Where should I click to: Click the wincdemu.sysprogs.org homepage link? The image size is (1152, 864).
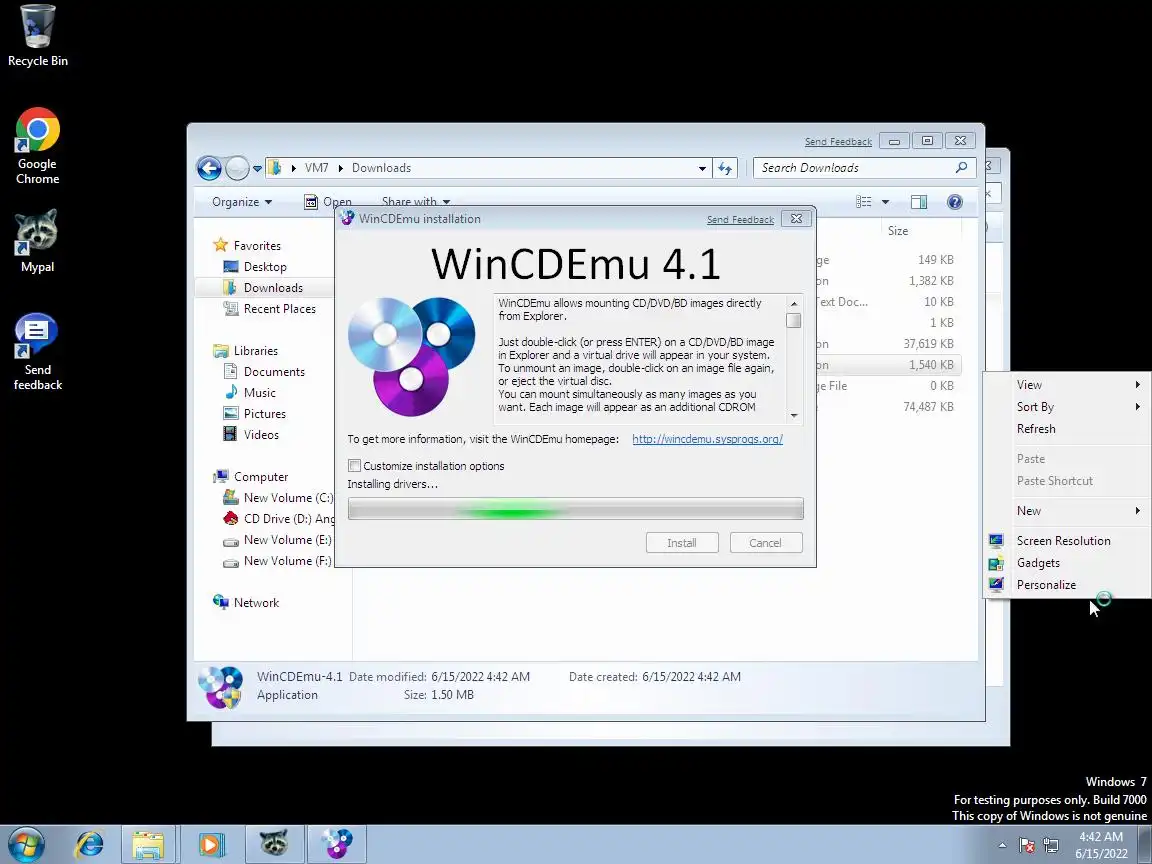(x=708, y=439)
